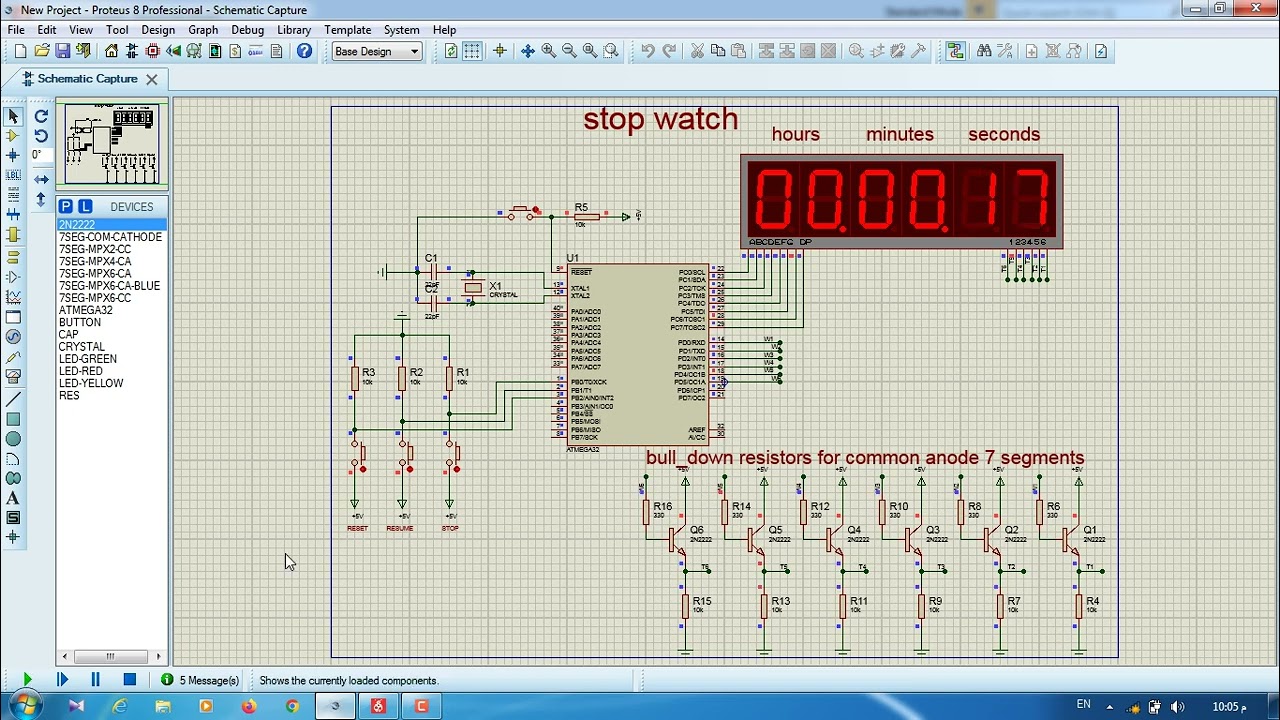Open the Graph menu
This screenshot has width=1280, height=720.
203,30
